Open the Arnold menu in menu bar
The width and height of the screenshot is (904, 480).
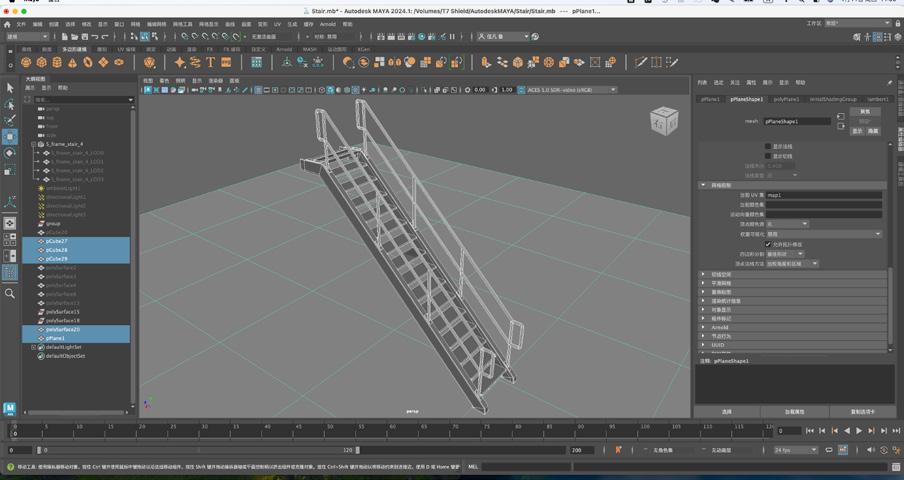pyautogui.click(x=327, y=25)
